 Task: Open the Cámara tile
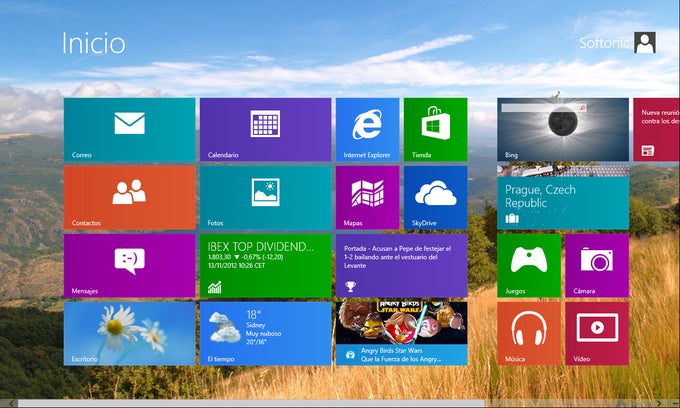coord(597,266)
